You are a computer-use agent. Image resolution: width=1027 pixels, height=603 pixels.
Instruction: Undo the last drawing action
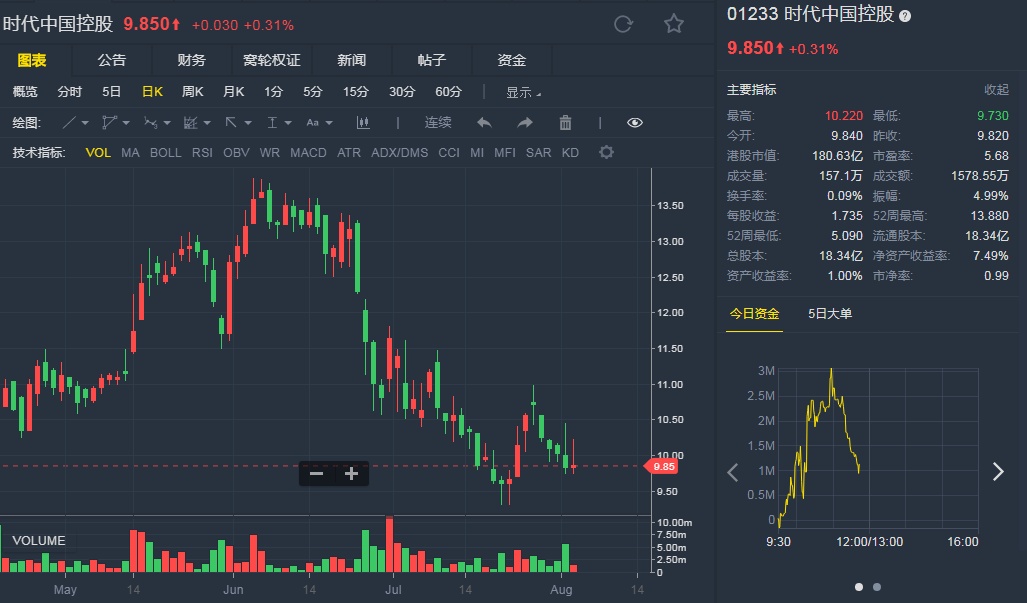point(484,123)
